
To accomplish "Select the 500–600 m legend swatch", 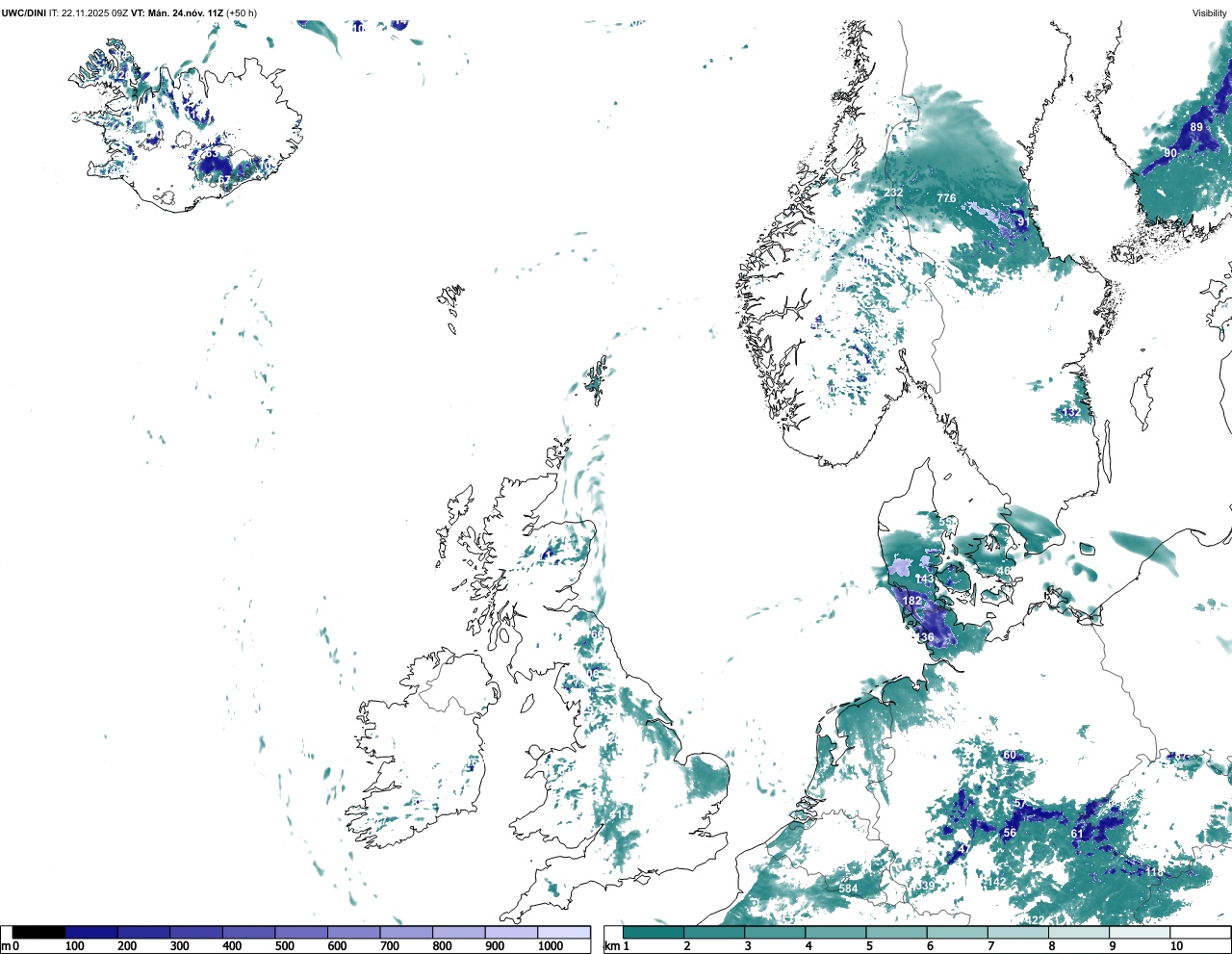I will (301, 933).
